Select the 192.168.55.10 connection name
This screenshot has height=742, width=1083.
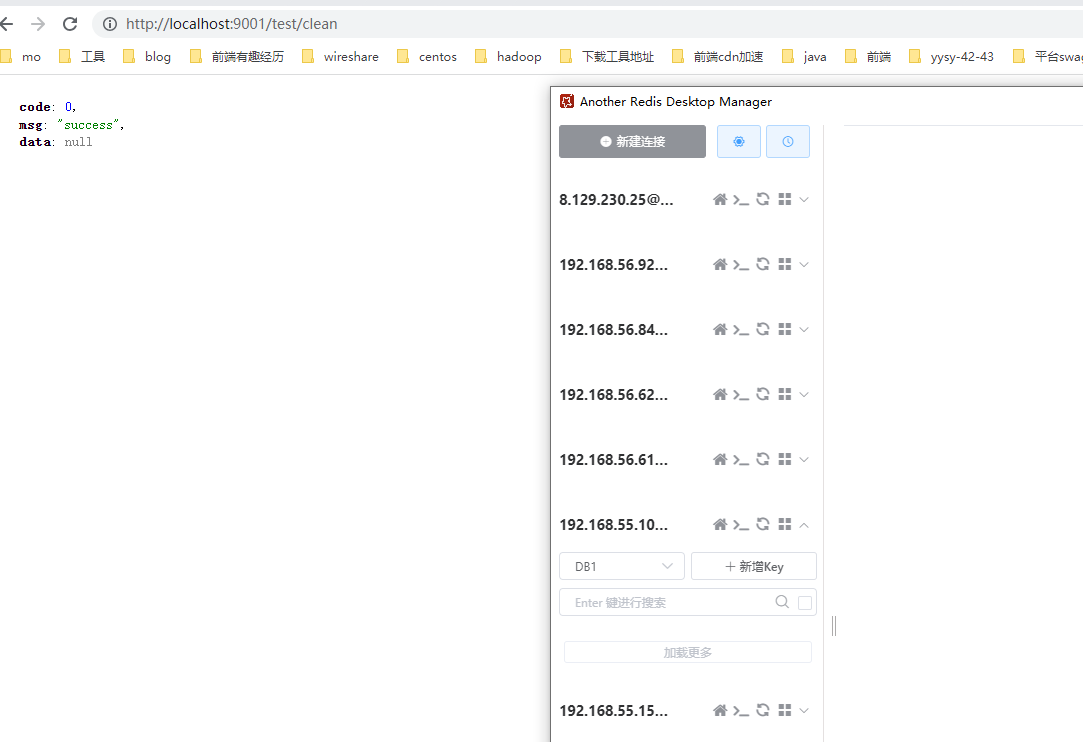[x=613, y=524]
